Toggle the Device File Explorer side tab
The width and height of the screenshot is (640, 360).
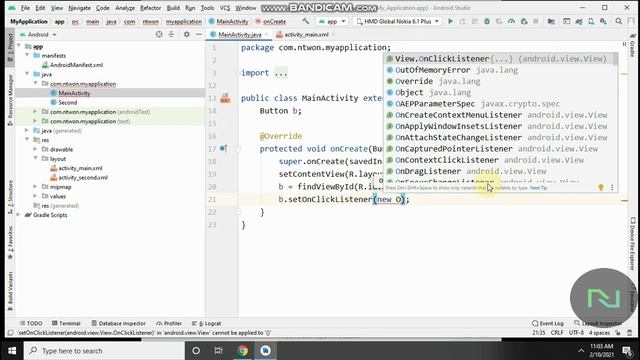[632, 244]
